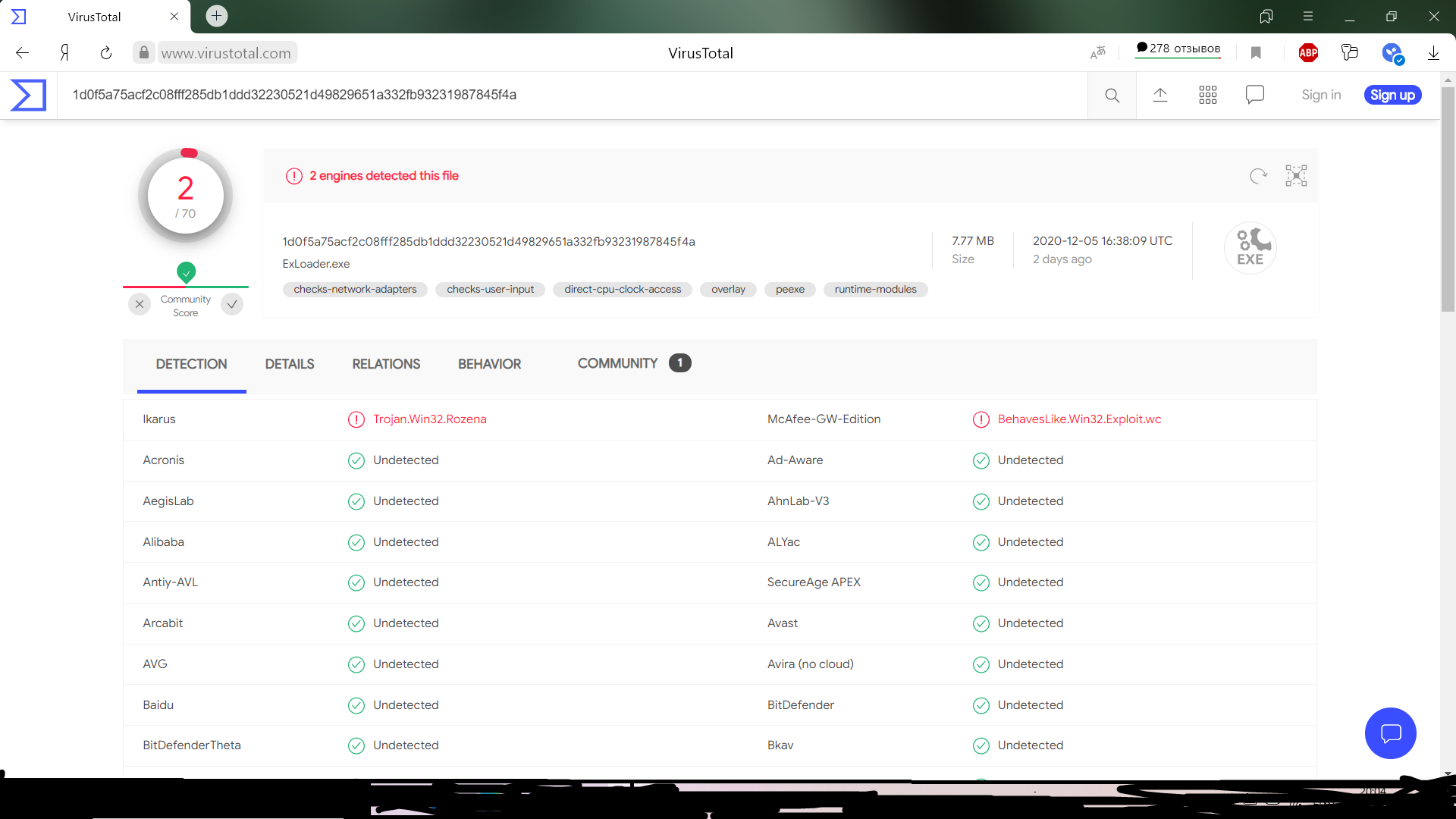Image resolution: width=1456 pixels, height=819 pixels.
Task: Open the bookmarks collections icon in title bar
Action: 1266,16
